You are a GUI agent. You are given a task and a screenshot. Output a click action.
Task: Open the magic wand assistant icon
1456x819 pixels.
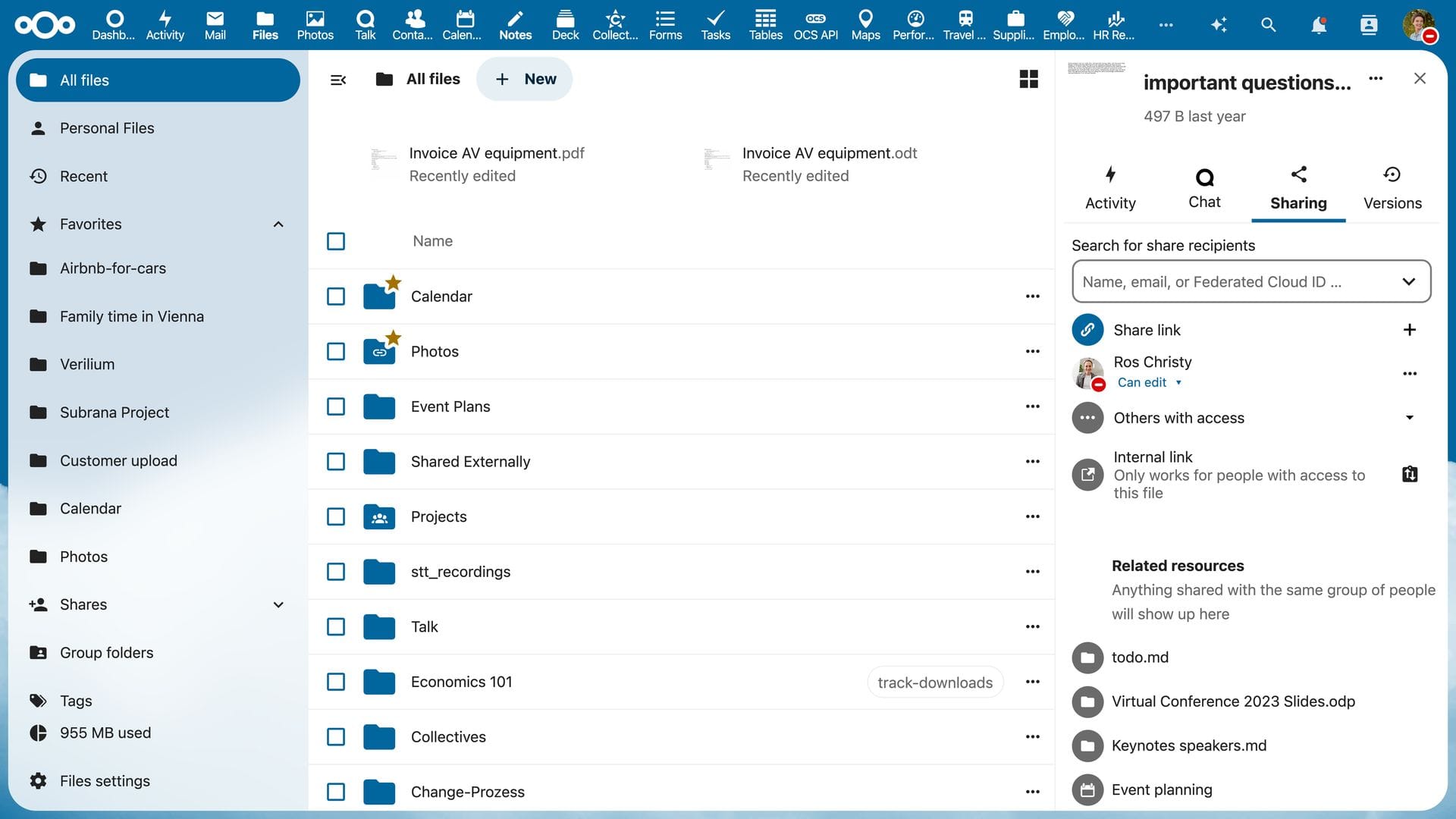pos(1219,25)
